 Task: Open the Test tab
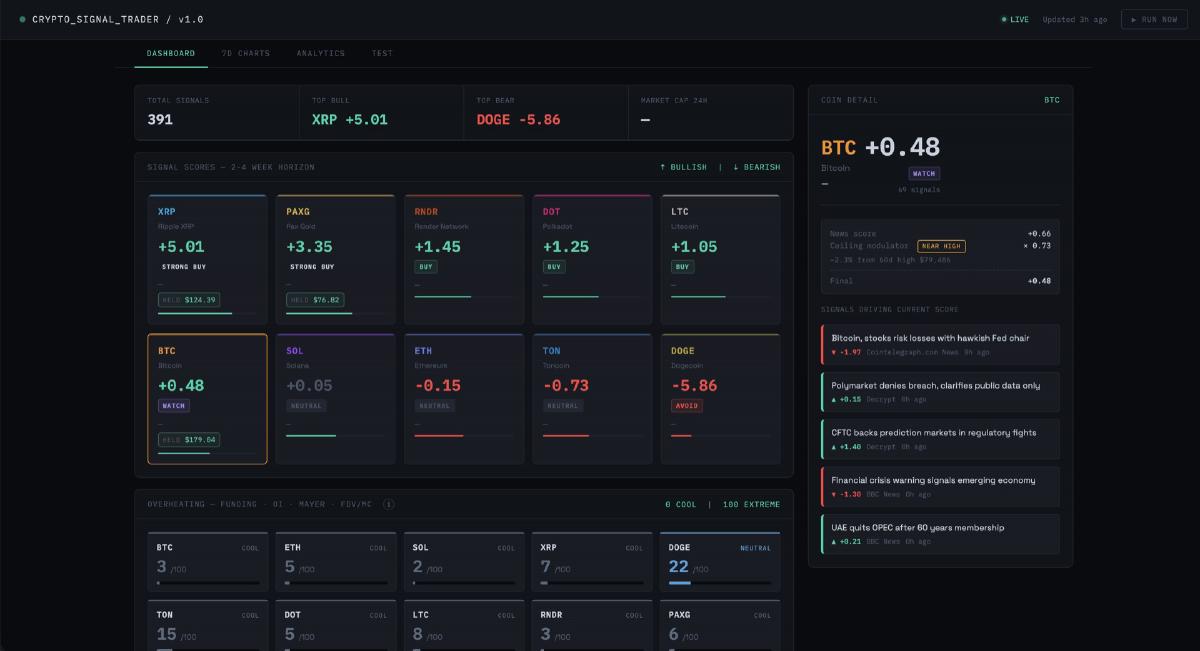point(382,53)
